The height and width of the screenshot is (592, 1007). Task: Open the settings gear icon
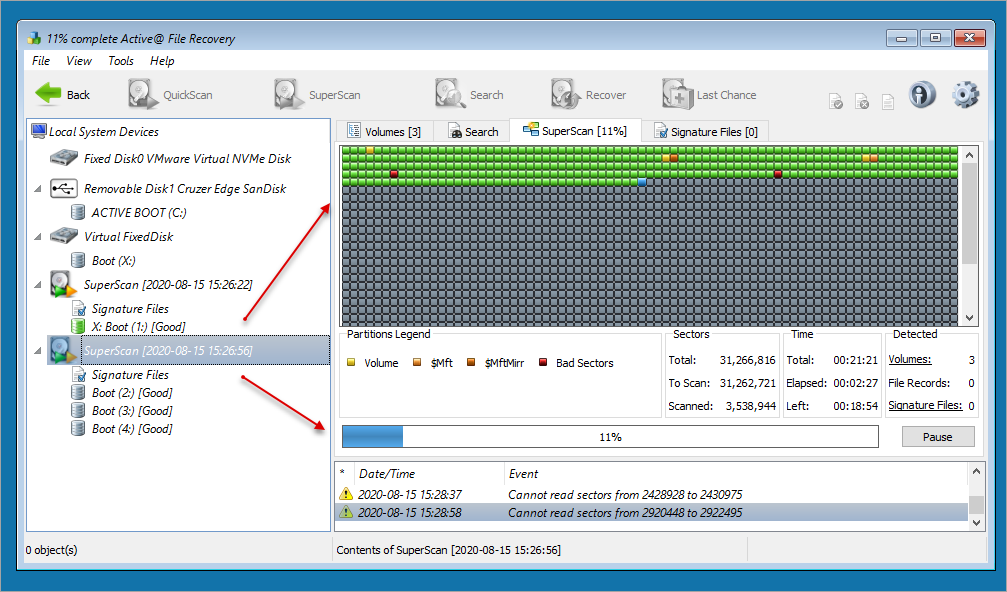click(965, 95)
